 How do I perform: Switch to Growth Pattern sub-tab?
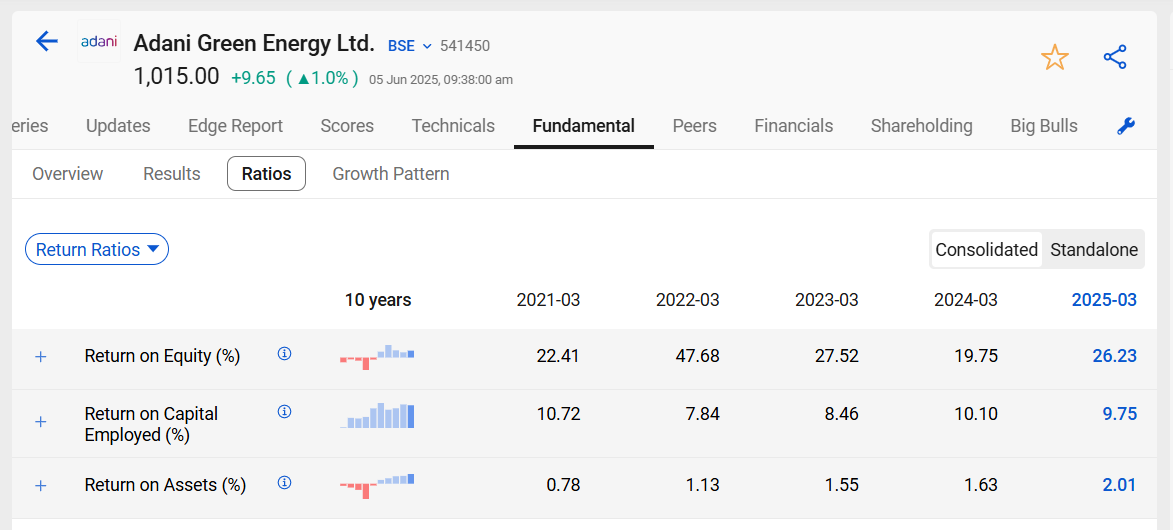(x=391, y=174)
